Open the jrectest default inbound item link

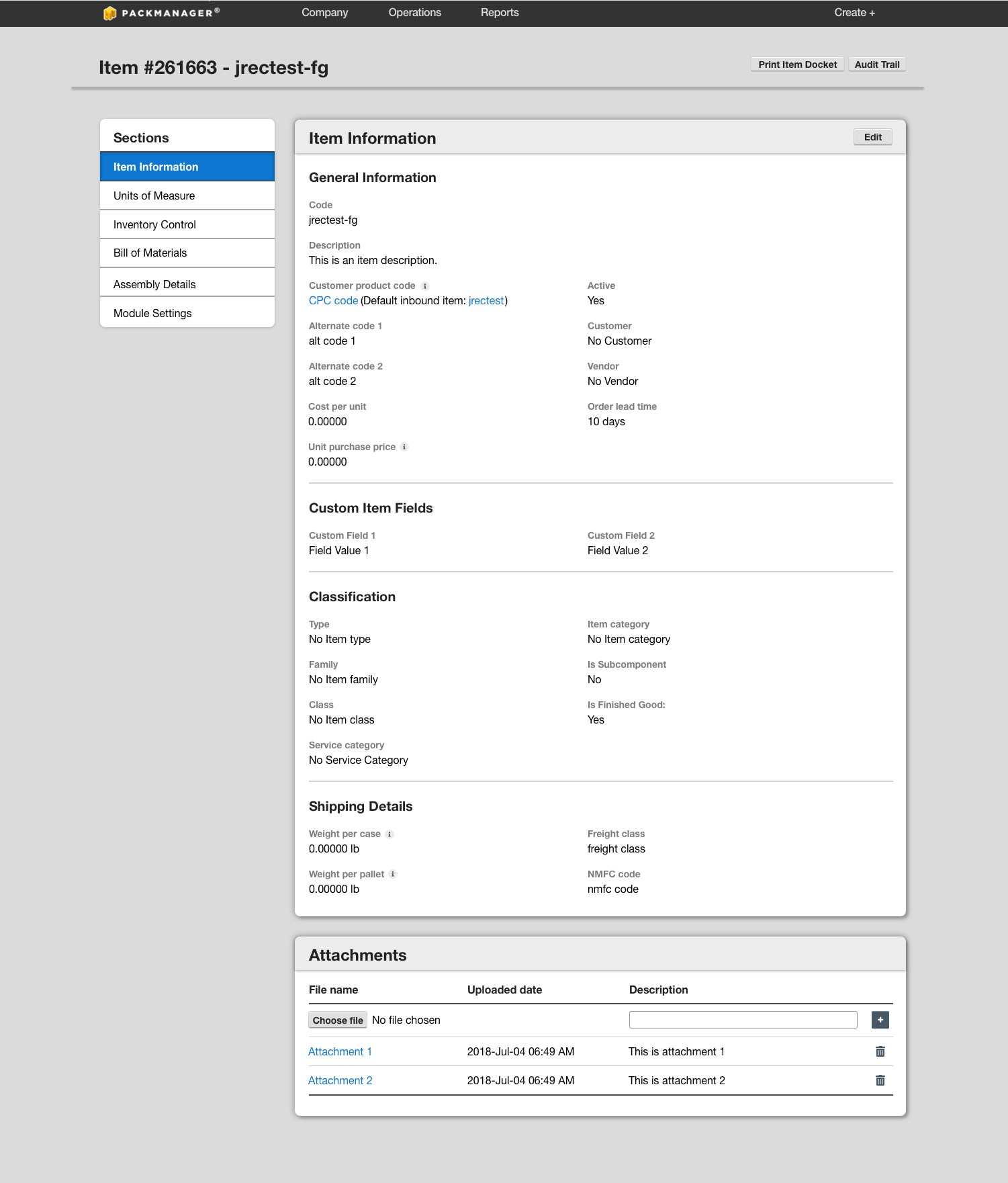486,301
